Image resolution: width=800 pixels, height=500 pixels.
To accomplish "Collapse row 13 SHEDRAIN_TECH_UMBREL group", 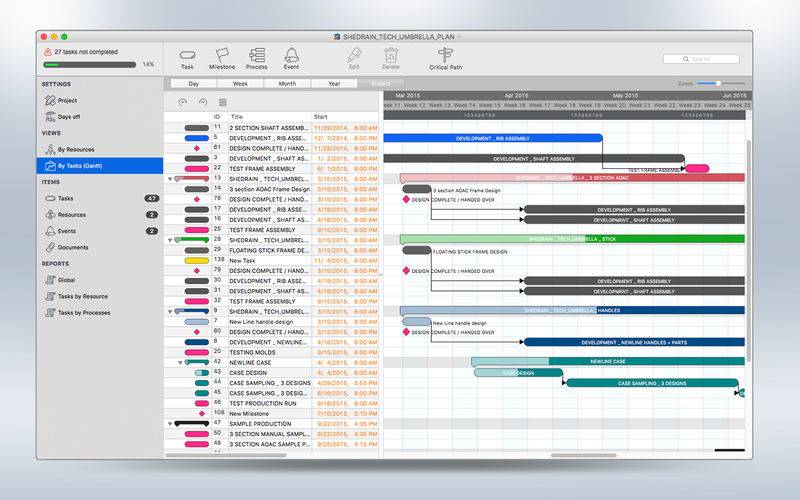I will pos(170,179).
